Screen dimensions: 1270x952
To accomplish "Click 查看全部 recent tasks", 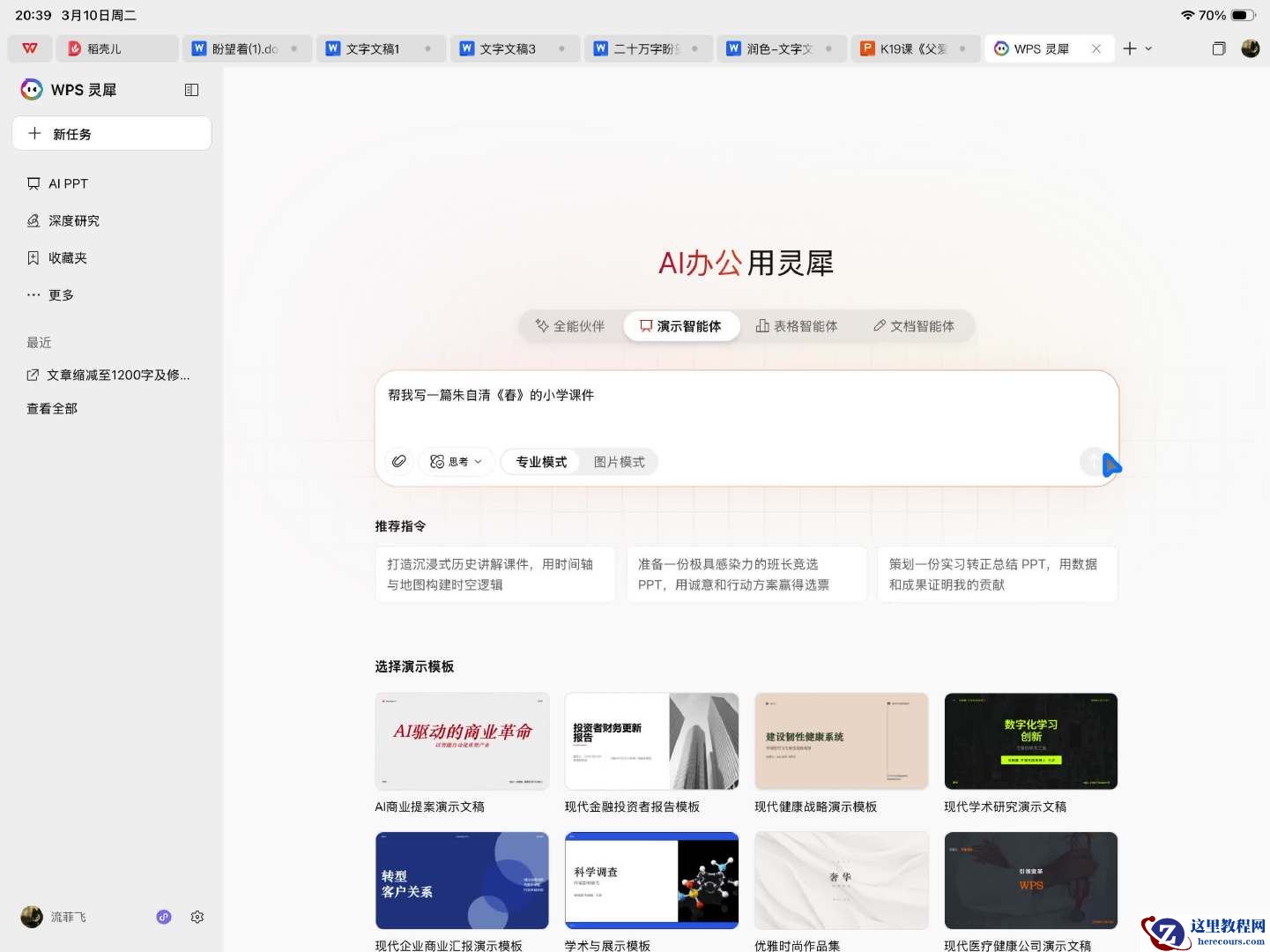I will pos(52,408).
